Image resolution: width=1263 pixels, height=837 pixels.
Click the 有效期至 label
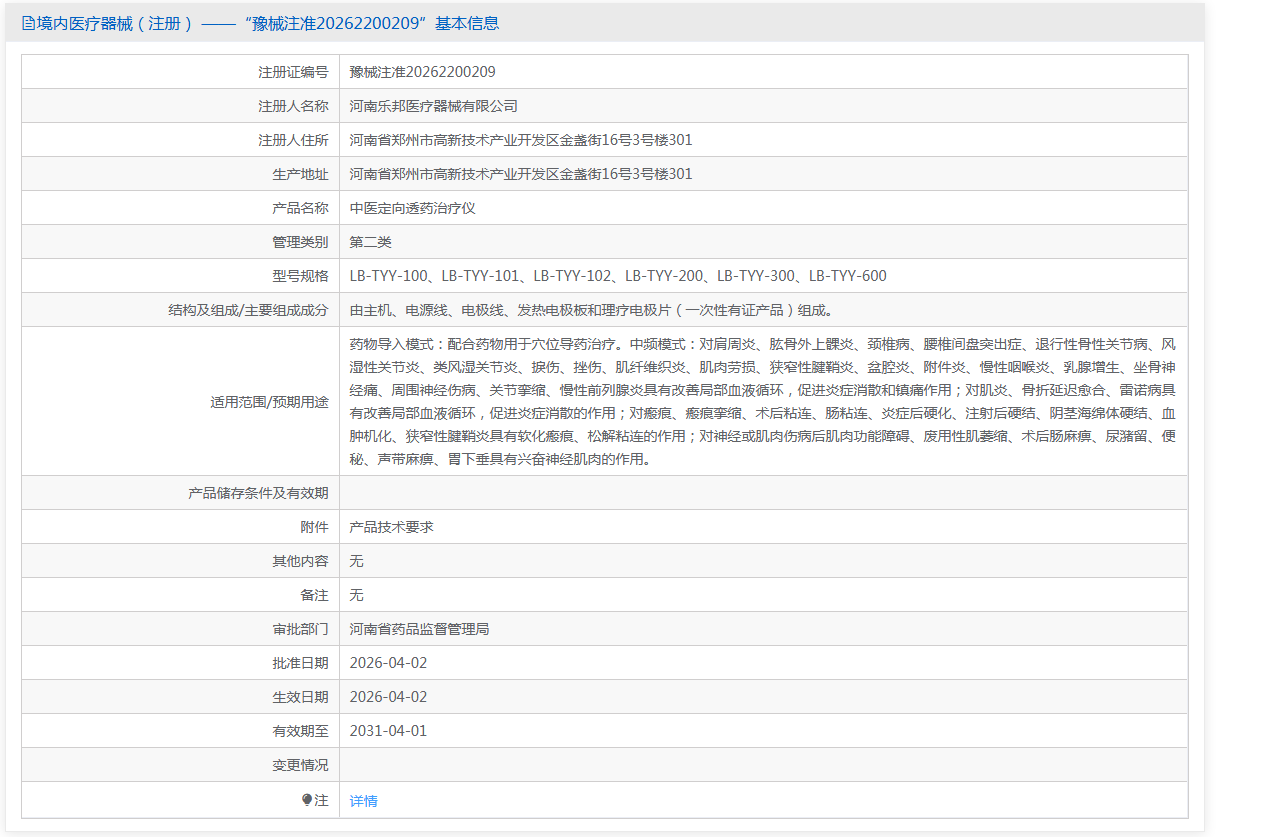click(300, 731)
